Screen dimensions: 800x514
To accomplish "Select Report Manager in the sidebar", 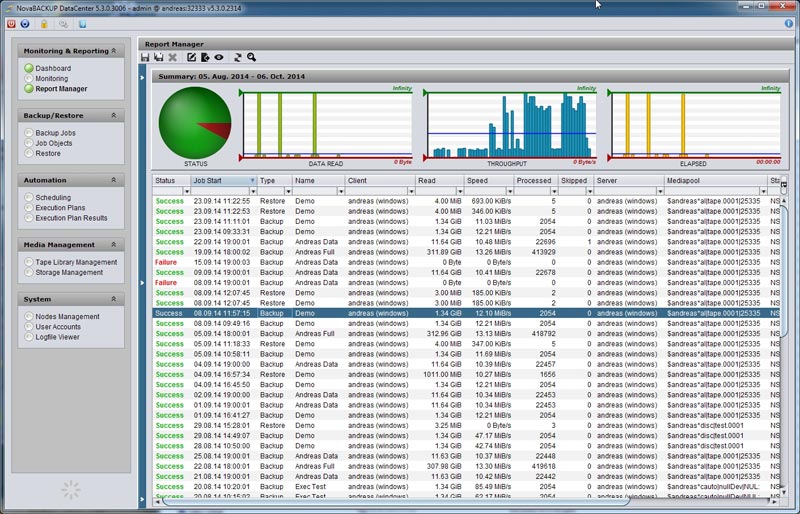I will pyautogui.click(x=56, y=88).
